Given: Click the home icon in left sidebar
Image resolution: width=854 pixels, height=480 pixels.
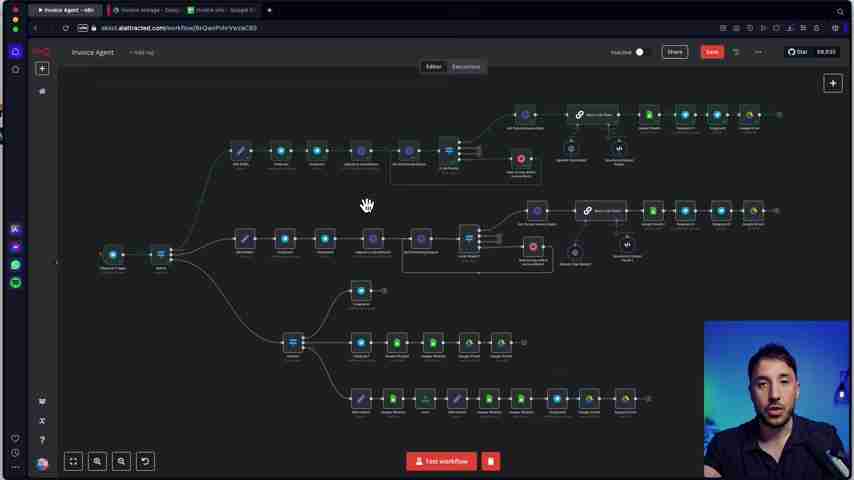Looking at the screenshot, I should pyautogui.click(x=42, y=91).
